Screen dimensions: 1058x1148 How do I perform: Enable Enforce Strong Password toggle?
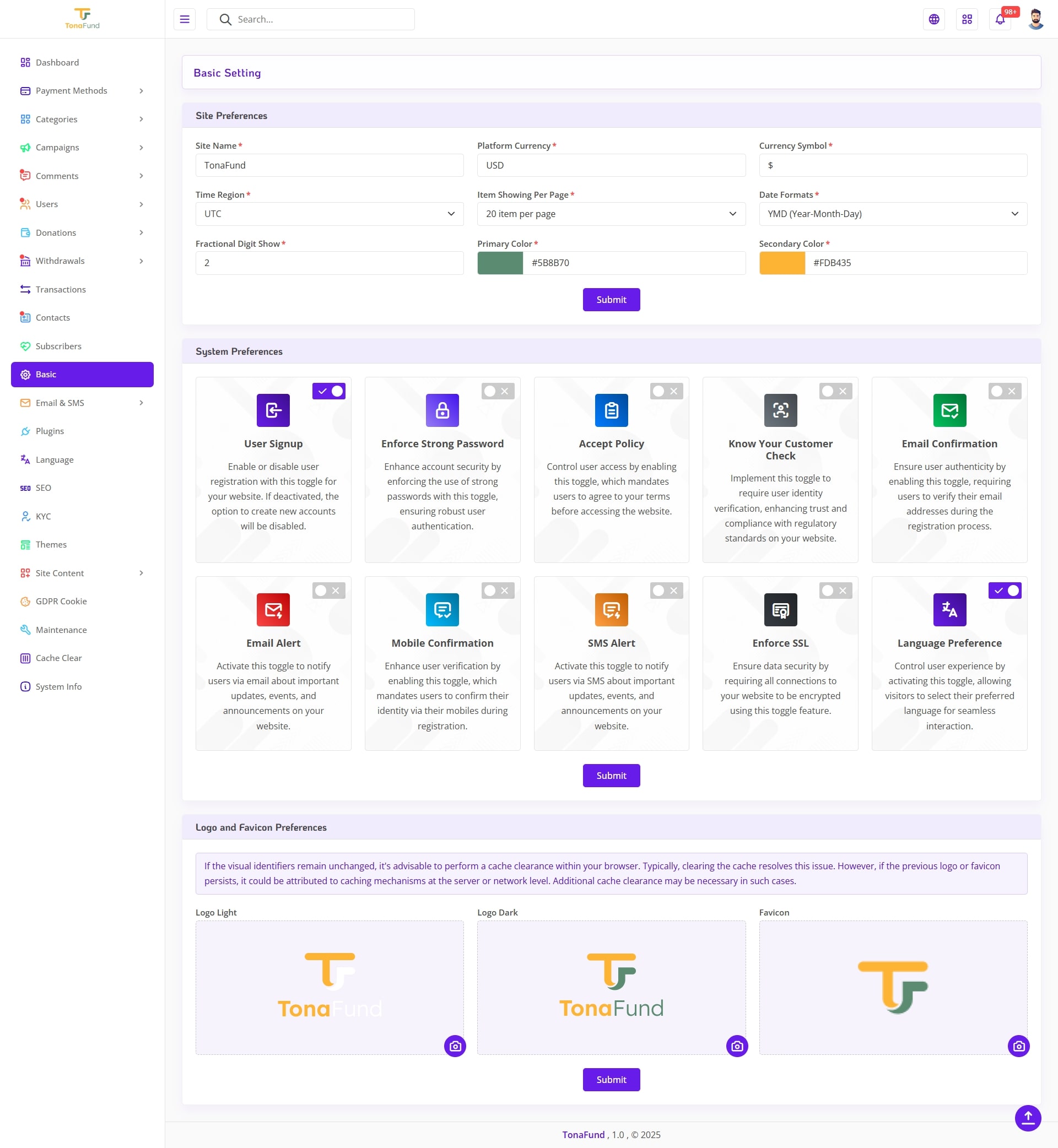[498, 391]
